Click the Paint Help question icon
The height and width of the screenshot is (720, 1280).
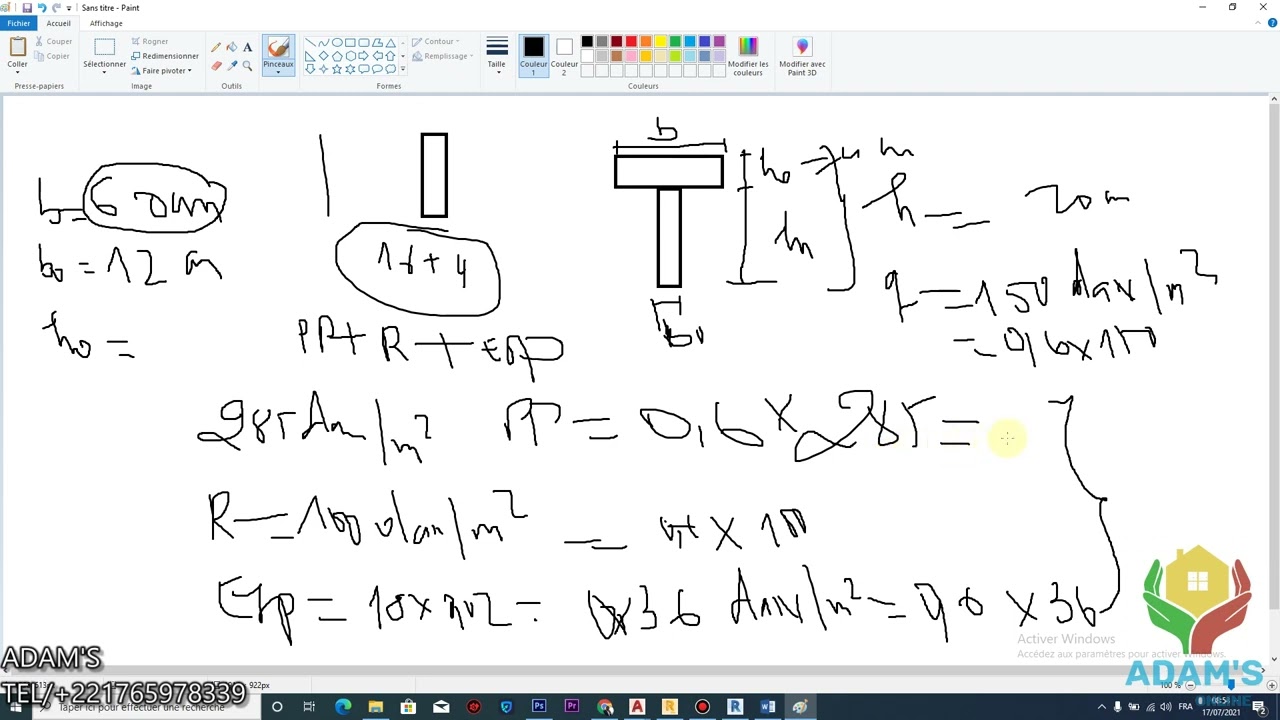pyautogui.click(x=1272, y=23)
